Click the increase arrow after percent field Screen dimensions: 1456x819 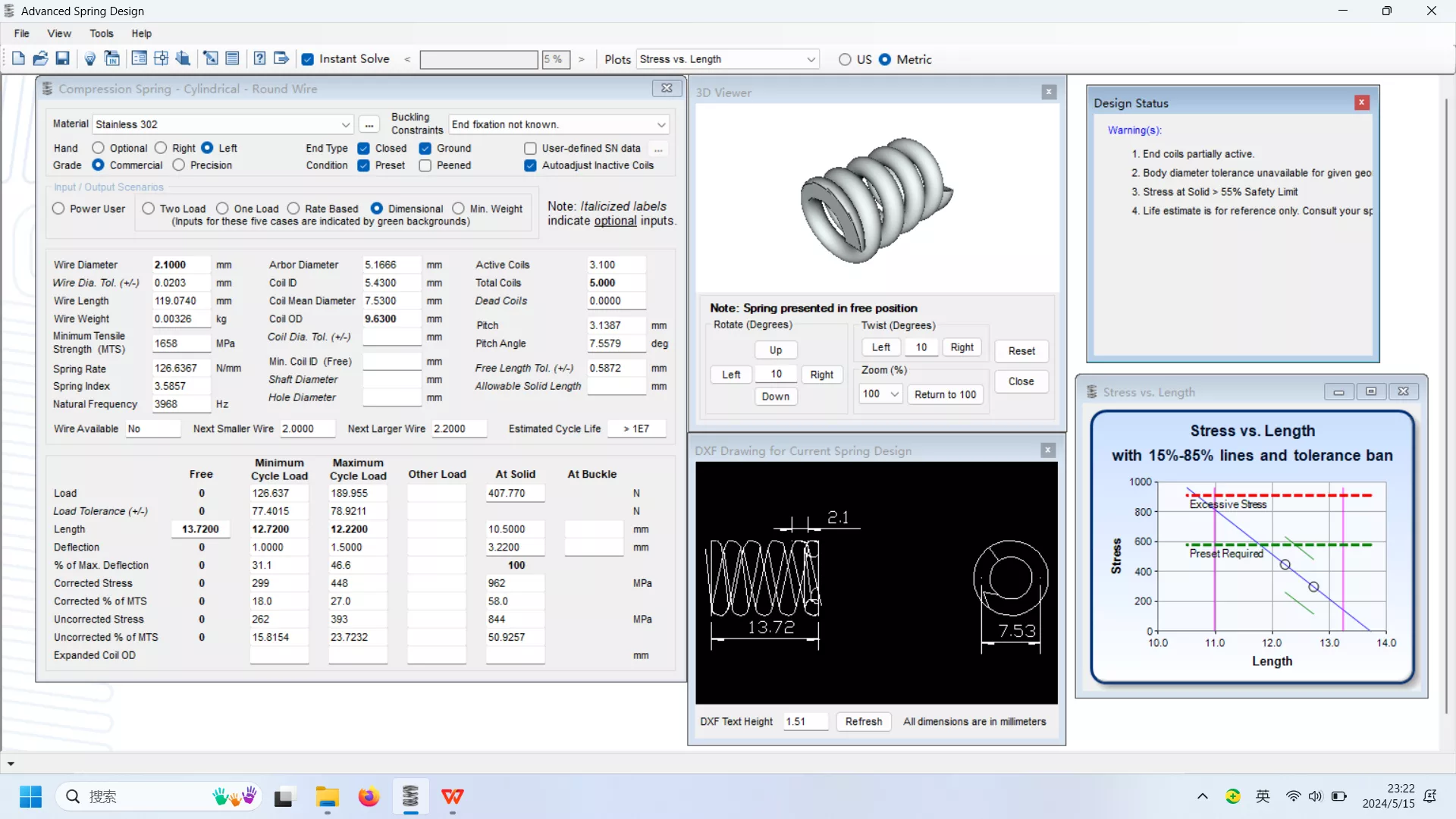click(582, 59)
